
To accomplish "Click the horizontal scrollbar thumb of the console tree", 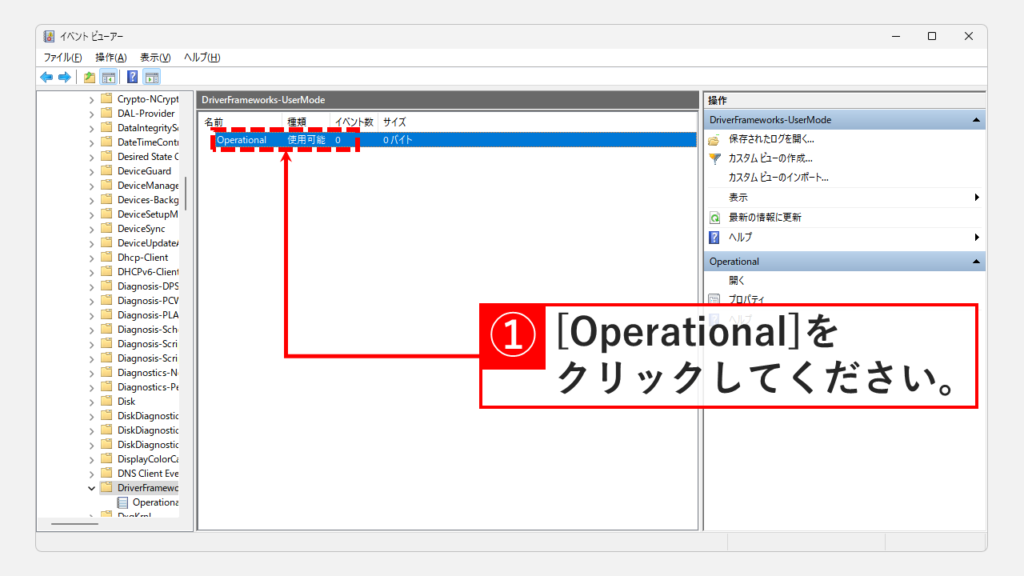I will pyautogui.click(x=74, y=524).
